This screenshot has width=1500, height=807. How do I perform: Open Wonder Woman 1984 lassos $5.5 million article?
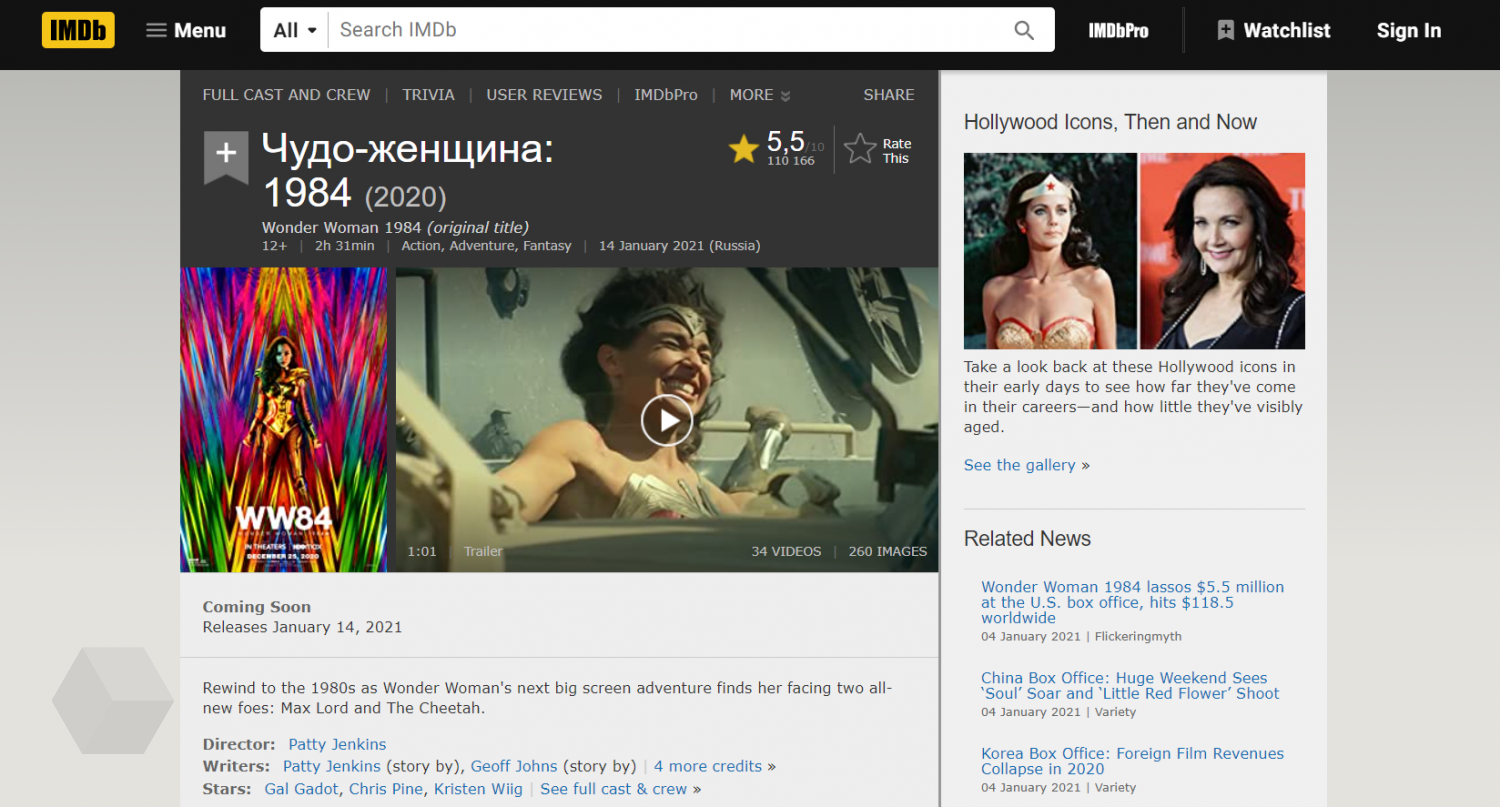(1132, 602)
